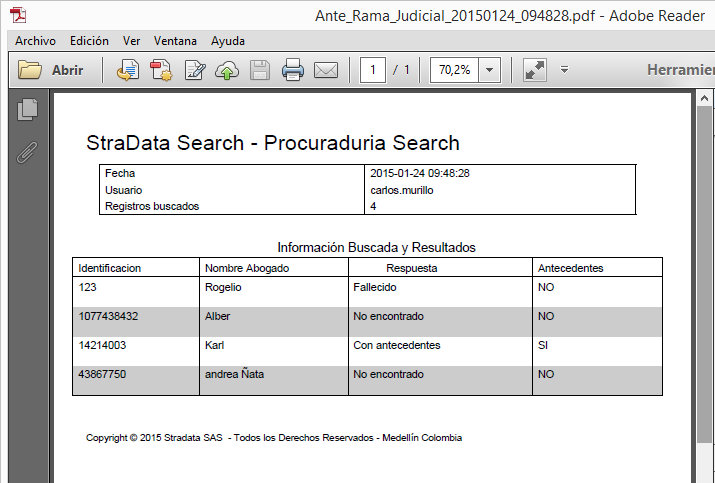Click the username carlos.murillo

(401, 190)
